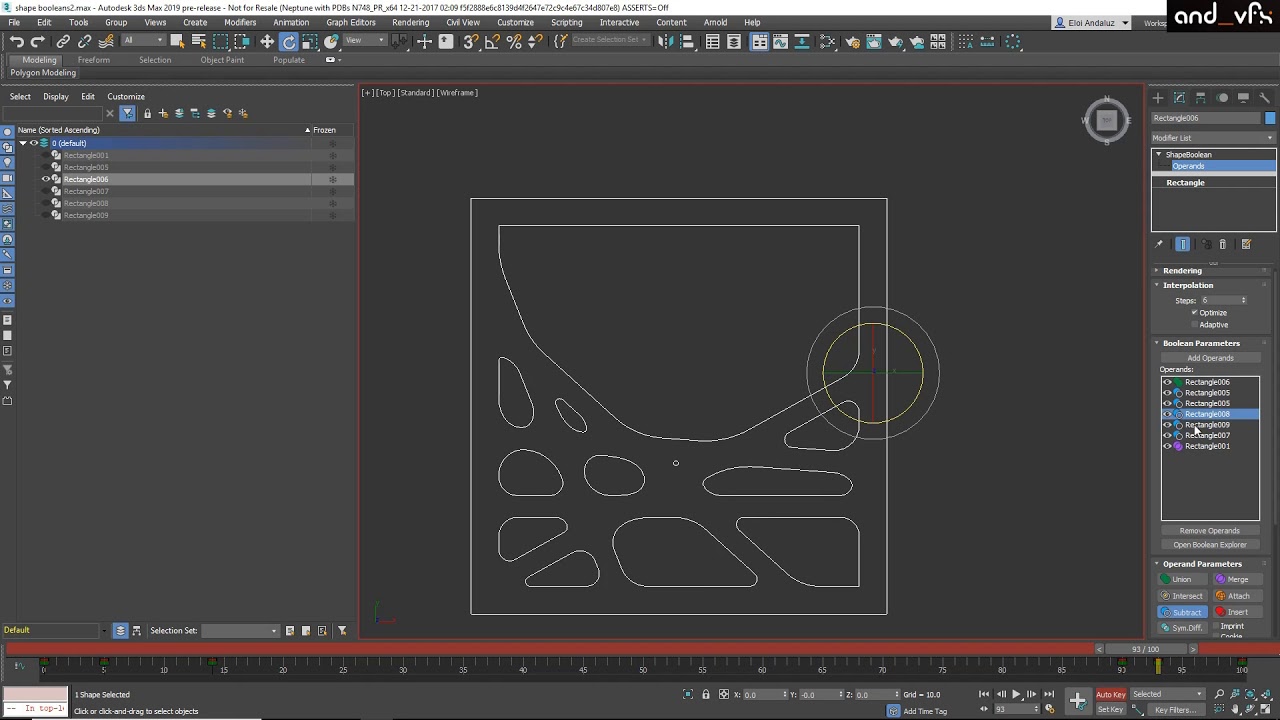Collapse the 0 (default) layer in Scene Explorer
This screenshot has width=1280, height=720.
pyautogui.click(x=22, y=143)
